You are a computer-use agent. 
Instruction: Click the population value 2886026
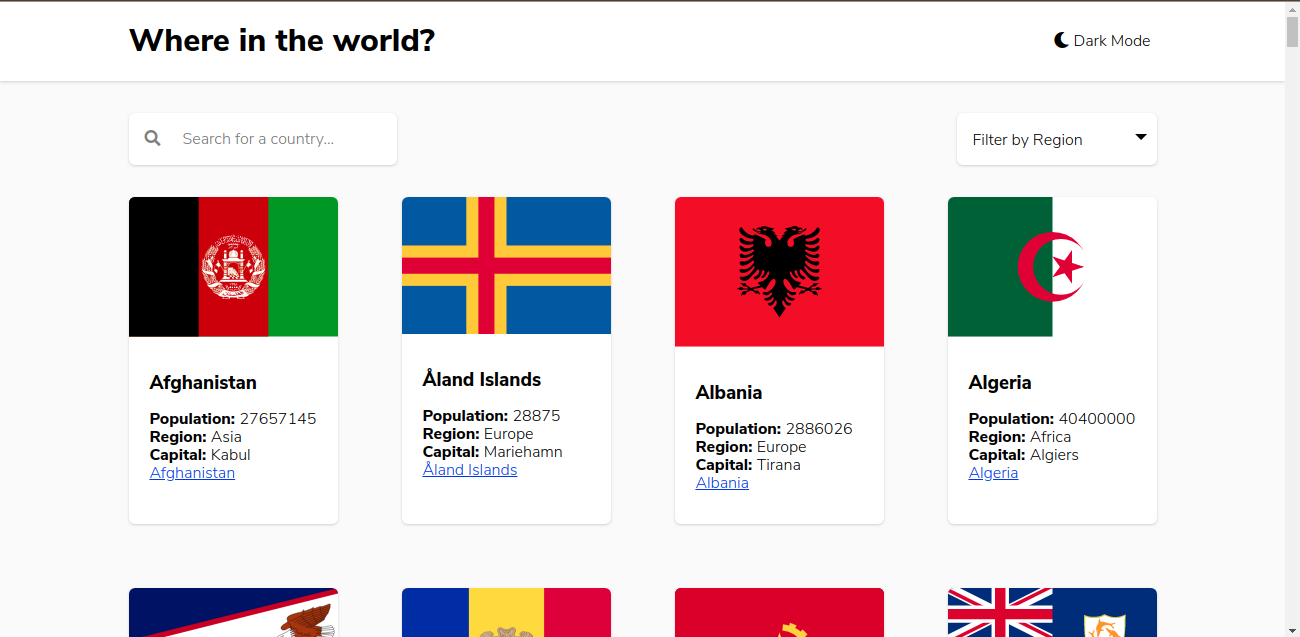tap(819, 429)
